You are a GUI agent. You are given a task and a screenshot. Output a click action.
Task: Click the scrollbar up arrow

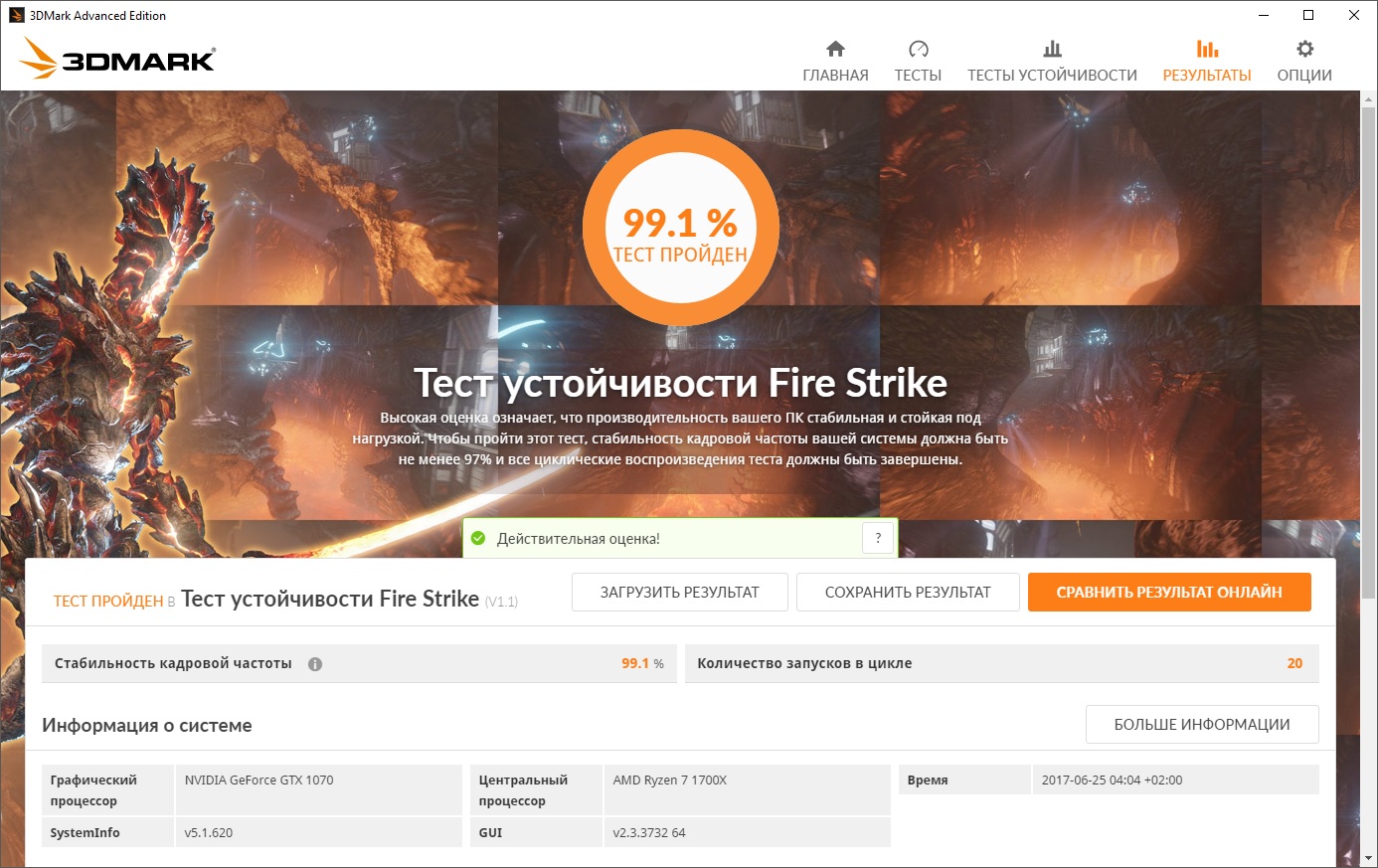(x=1368, y=99)
